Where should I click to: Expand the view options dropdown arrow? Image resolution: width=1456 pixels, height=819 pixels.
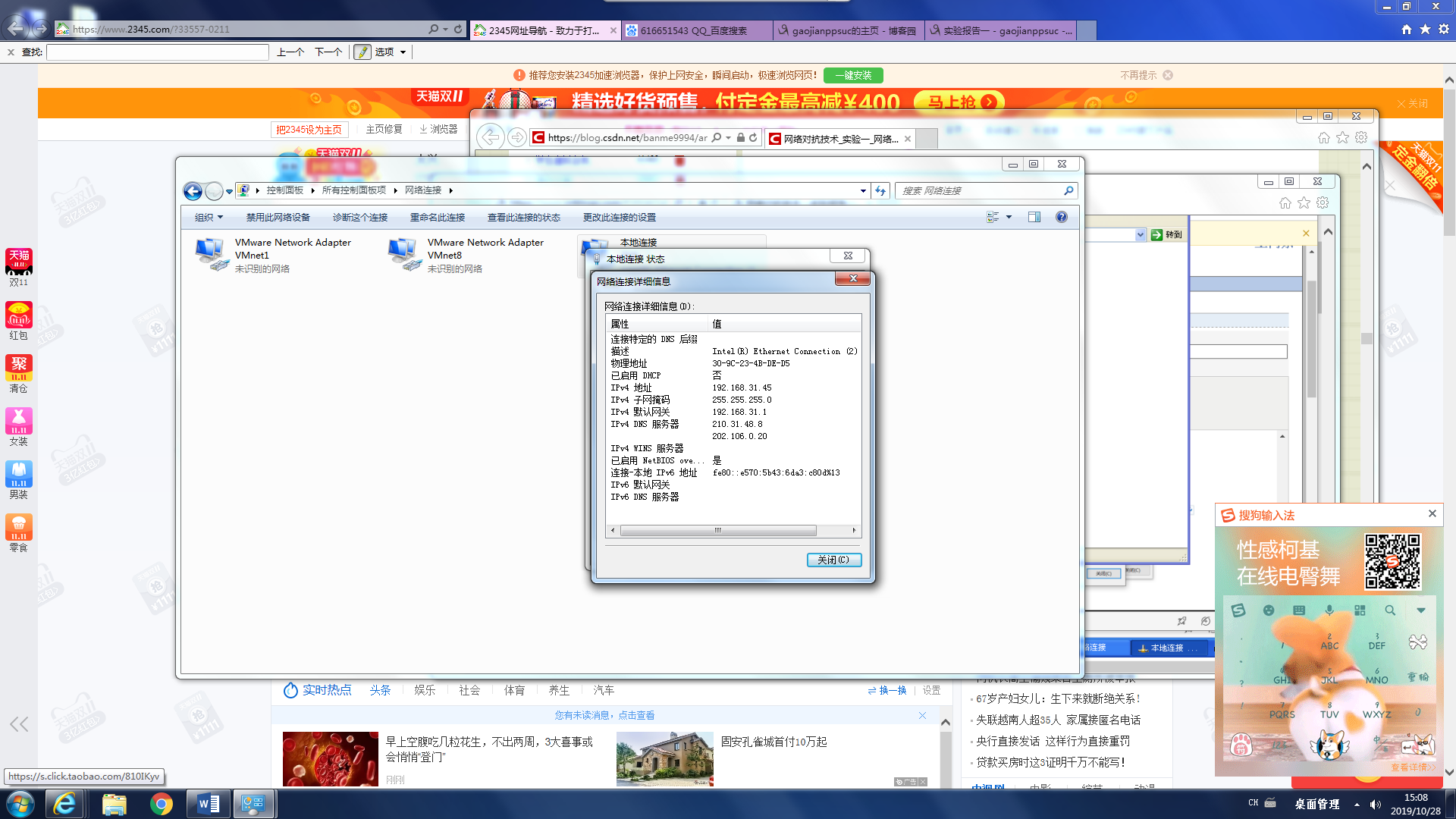coord(1009,218)
